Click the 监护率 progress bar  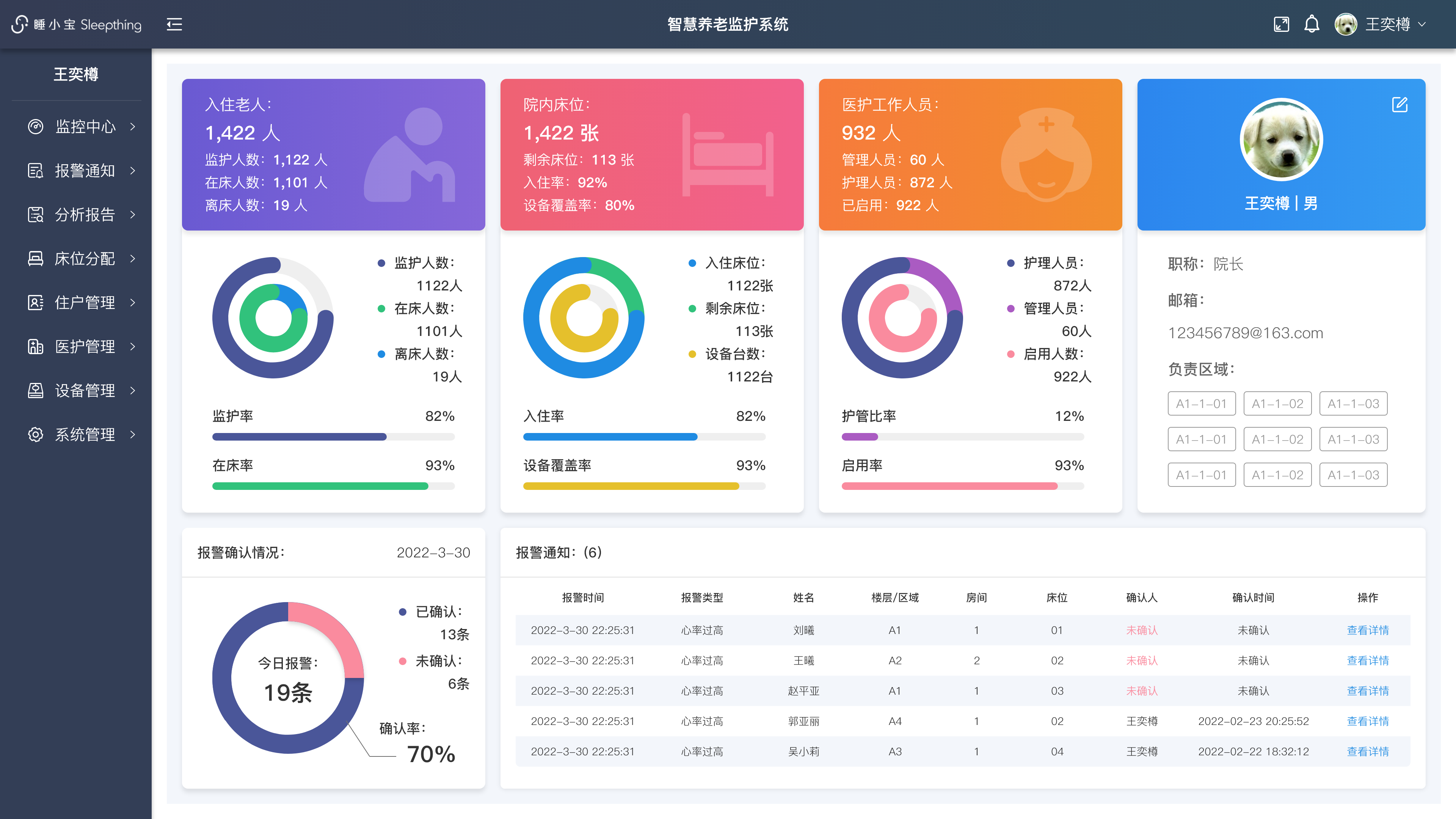coord(333,437)
